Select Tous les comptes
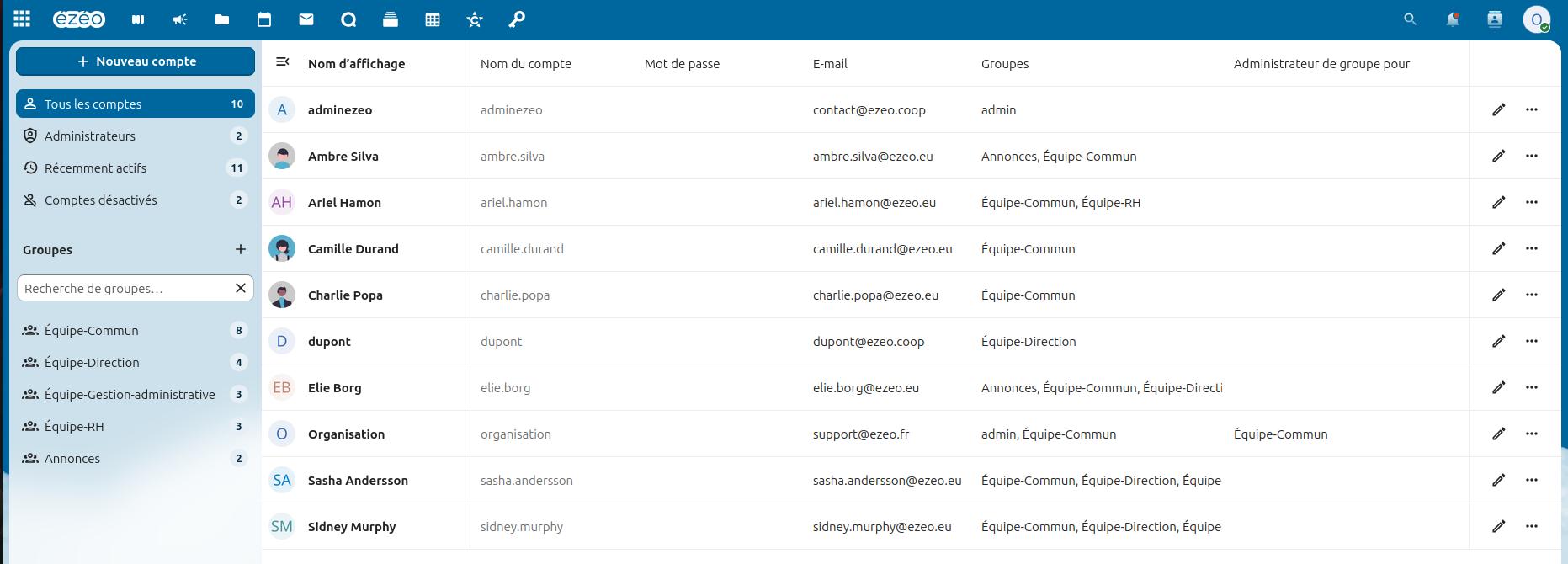1568x564 pixels. point(136,104)
